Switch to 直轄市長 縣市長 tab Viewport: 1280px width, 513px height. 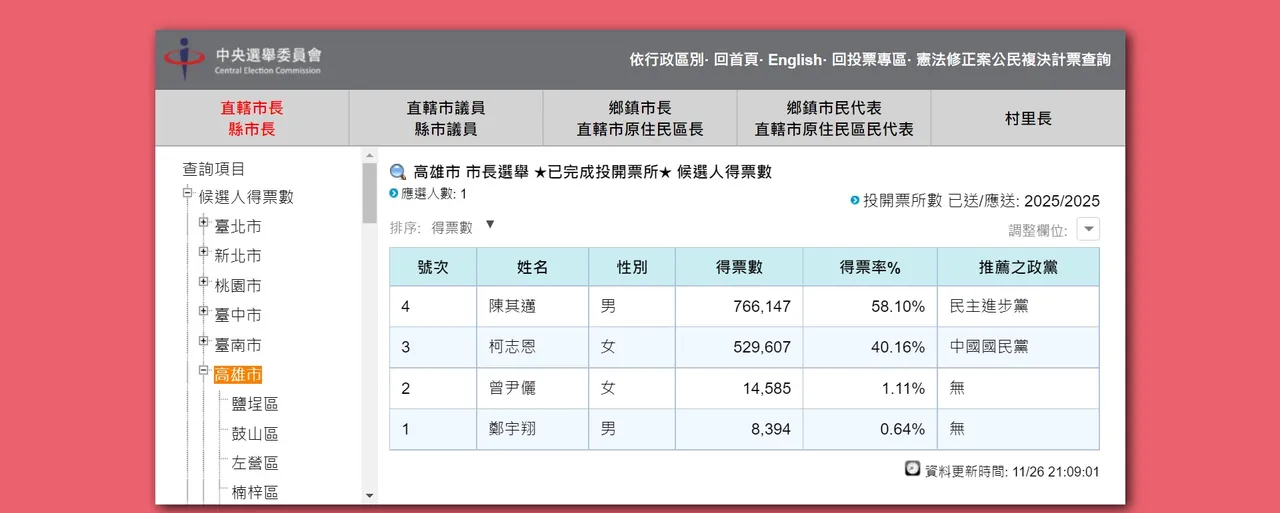(251, 118)
